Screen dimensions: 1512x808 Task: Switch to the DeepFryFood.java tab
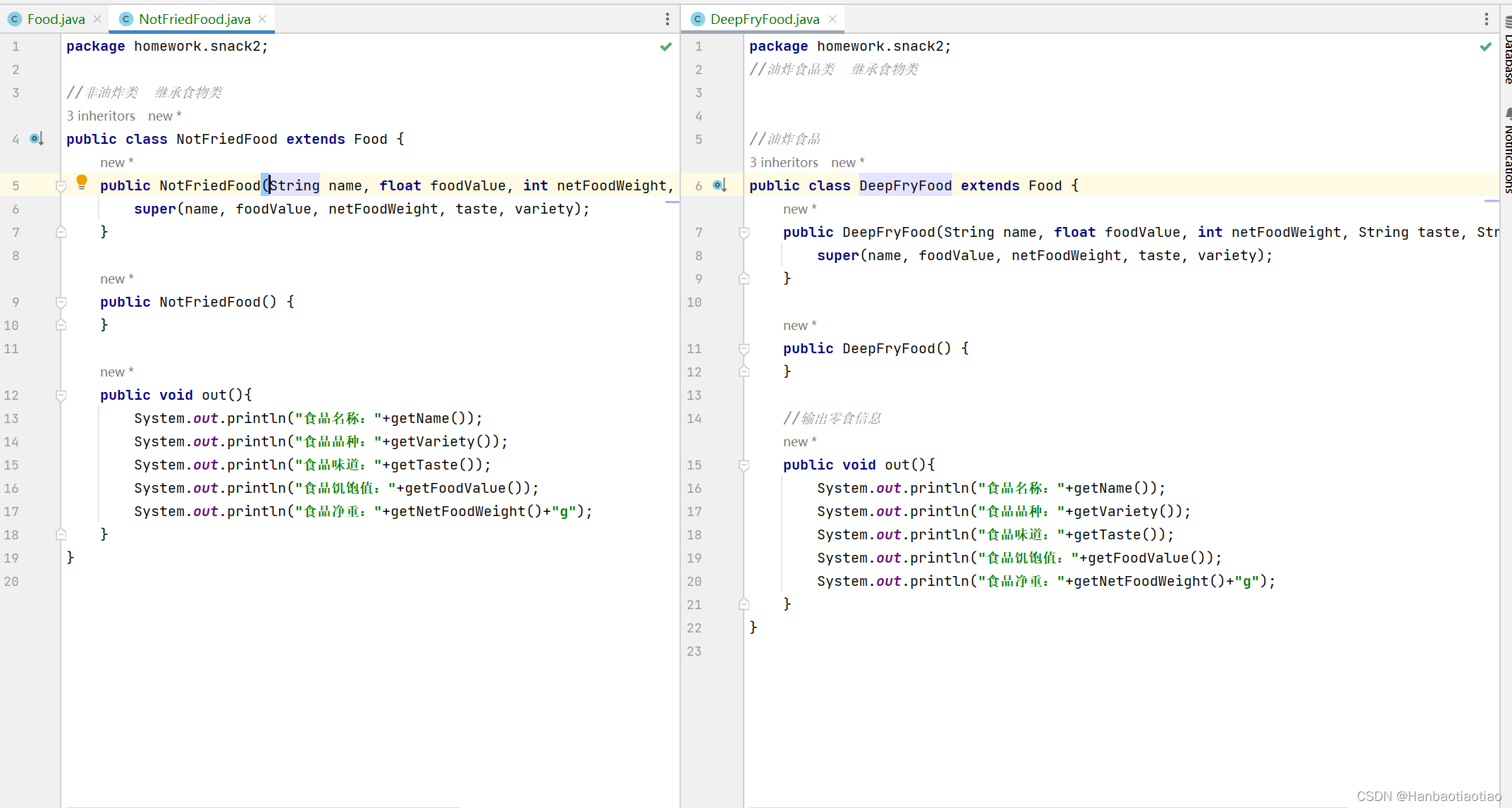tap(764, 19)
